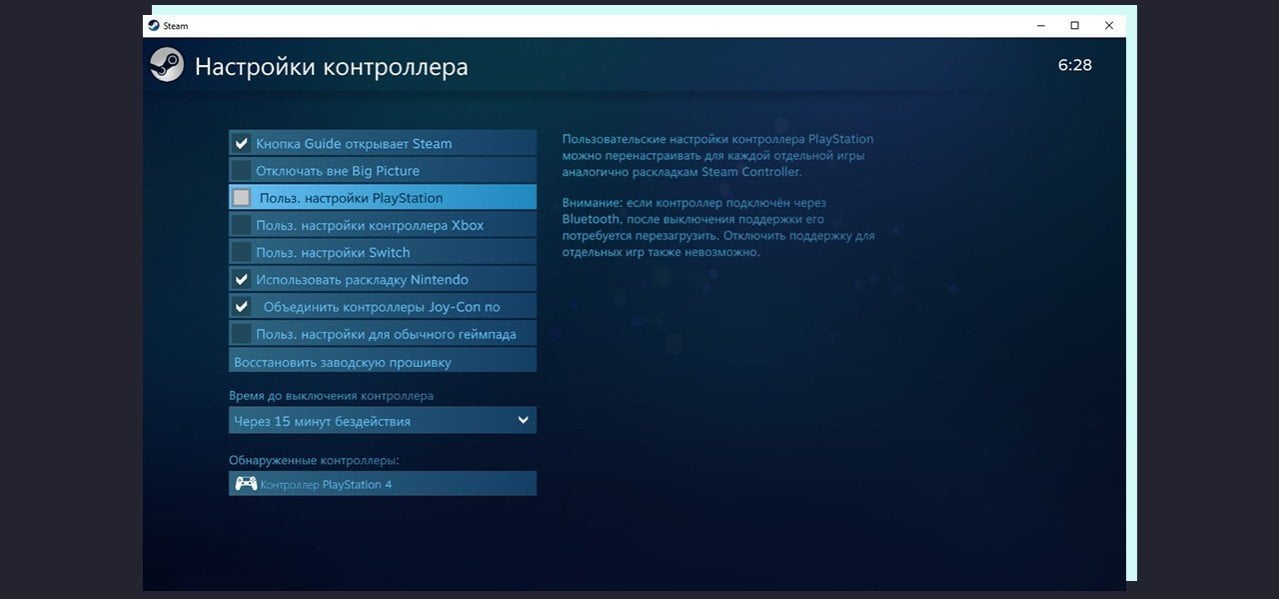Disable Использовать раскладку Nintendo checkbox
The width and height of the screenshot is (1279, 599).
pos(241,279)
